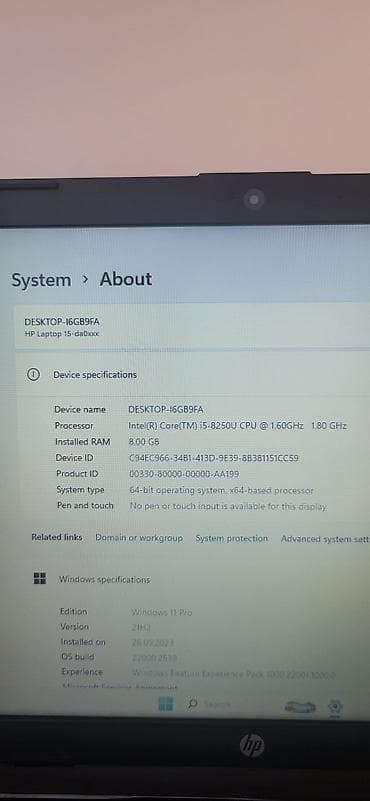Click the Device name label
This screenshot has height=801, width=370.
(x=80, y=410)
